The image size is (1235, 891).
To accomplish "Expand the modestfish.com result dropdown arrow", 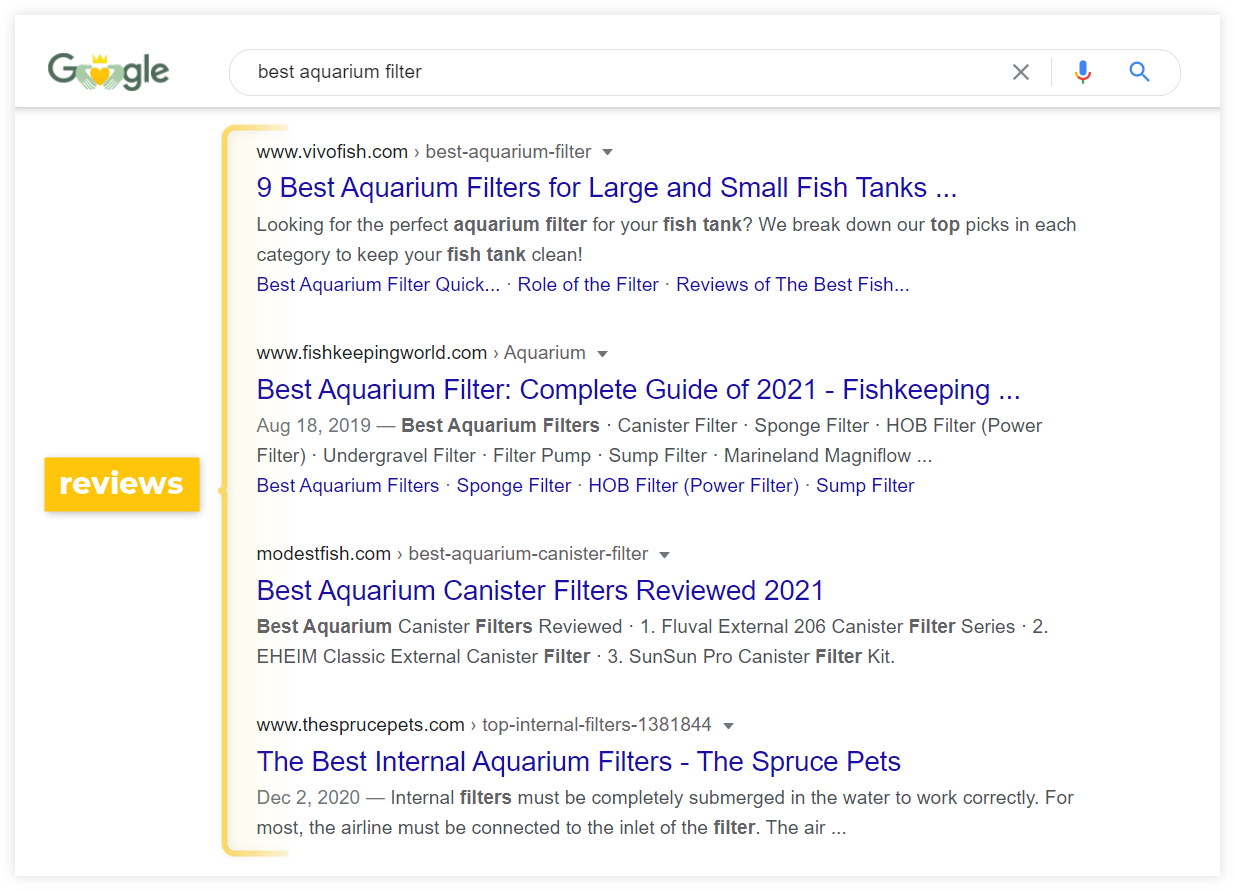I will [x=664, y=555].
